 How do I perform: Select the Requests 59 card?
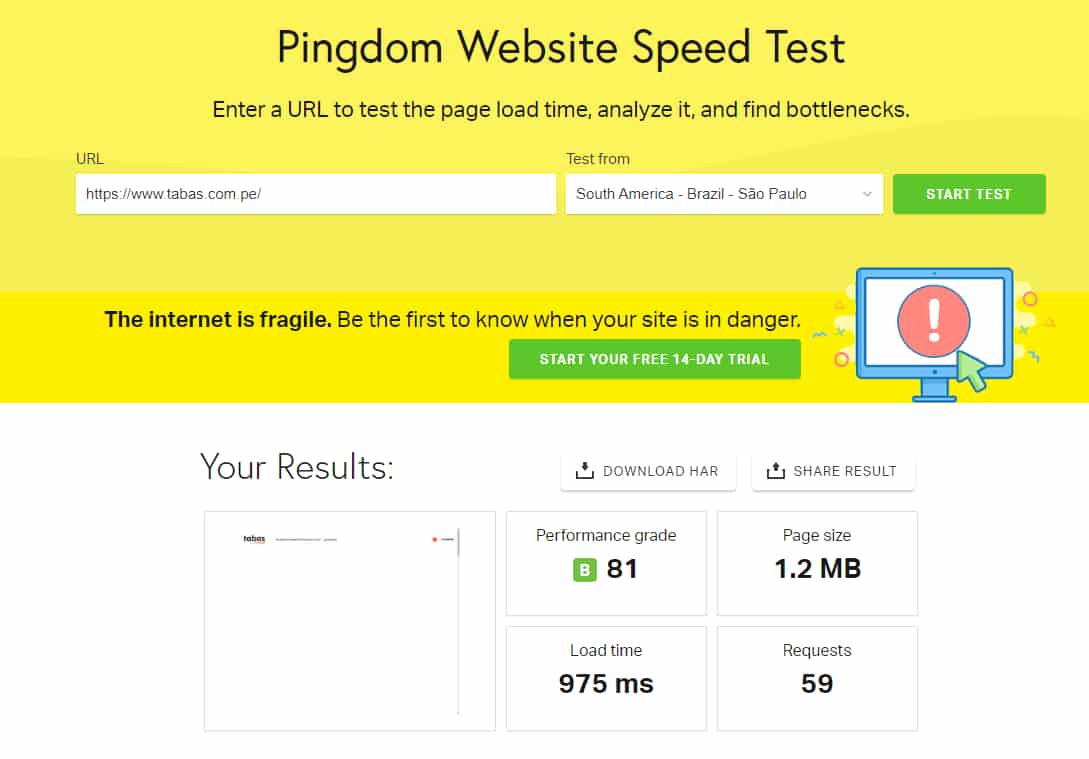817,678
